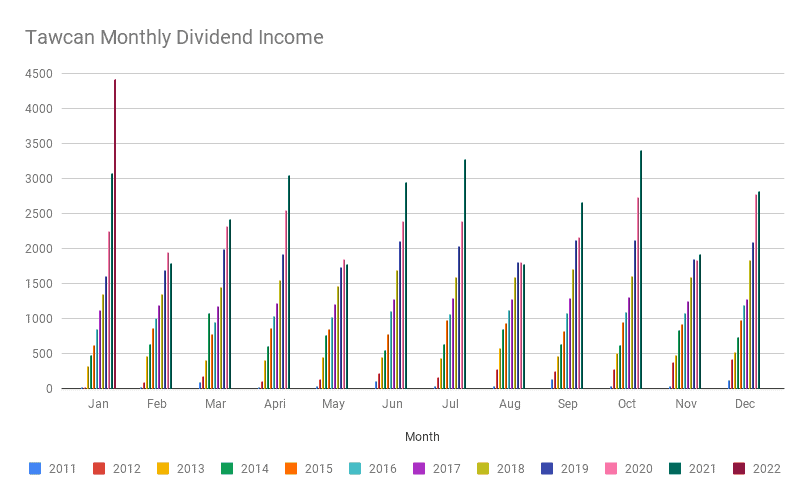
Task: Click the Jun x-axis label
Action: click(392, 404)
